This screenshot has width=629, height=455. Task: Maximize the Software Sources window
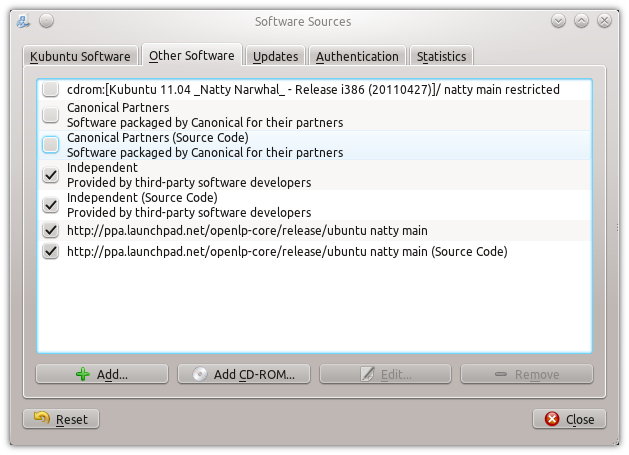click(581, 20)
